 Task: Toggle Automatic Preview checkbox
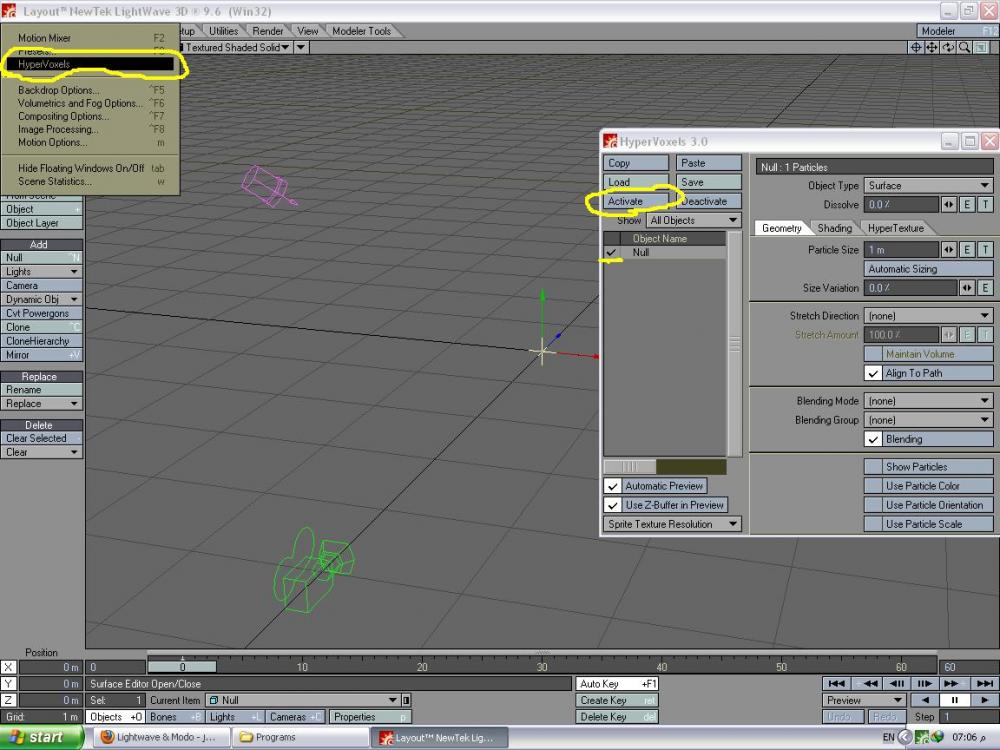pos(612,486)
